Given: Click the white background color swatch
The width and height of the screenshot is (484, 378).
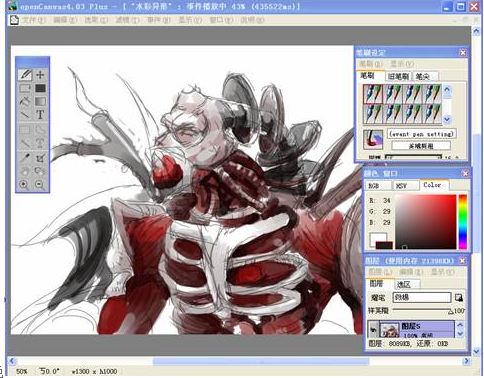Looking at the screenshot, I should point(377,238).
